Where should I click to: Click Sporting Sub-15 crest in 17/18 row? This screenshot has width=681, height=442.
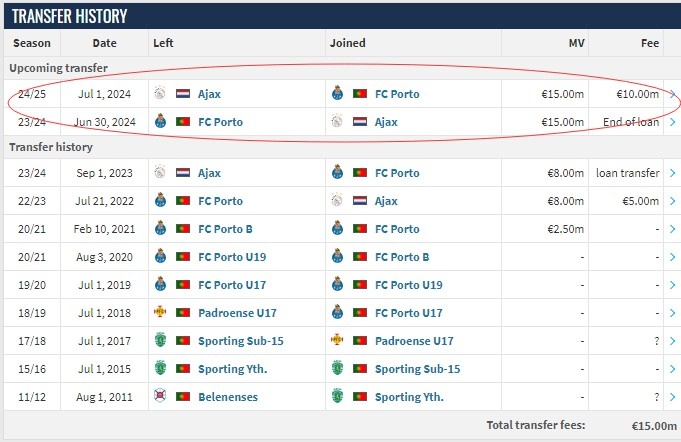(x=160, y=340)
